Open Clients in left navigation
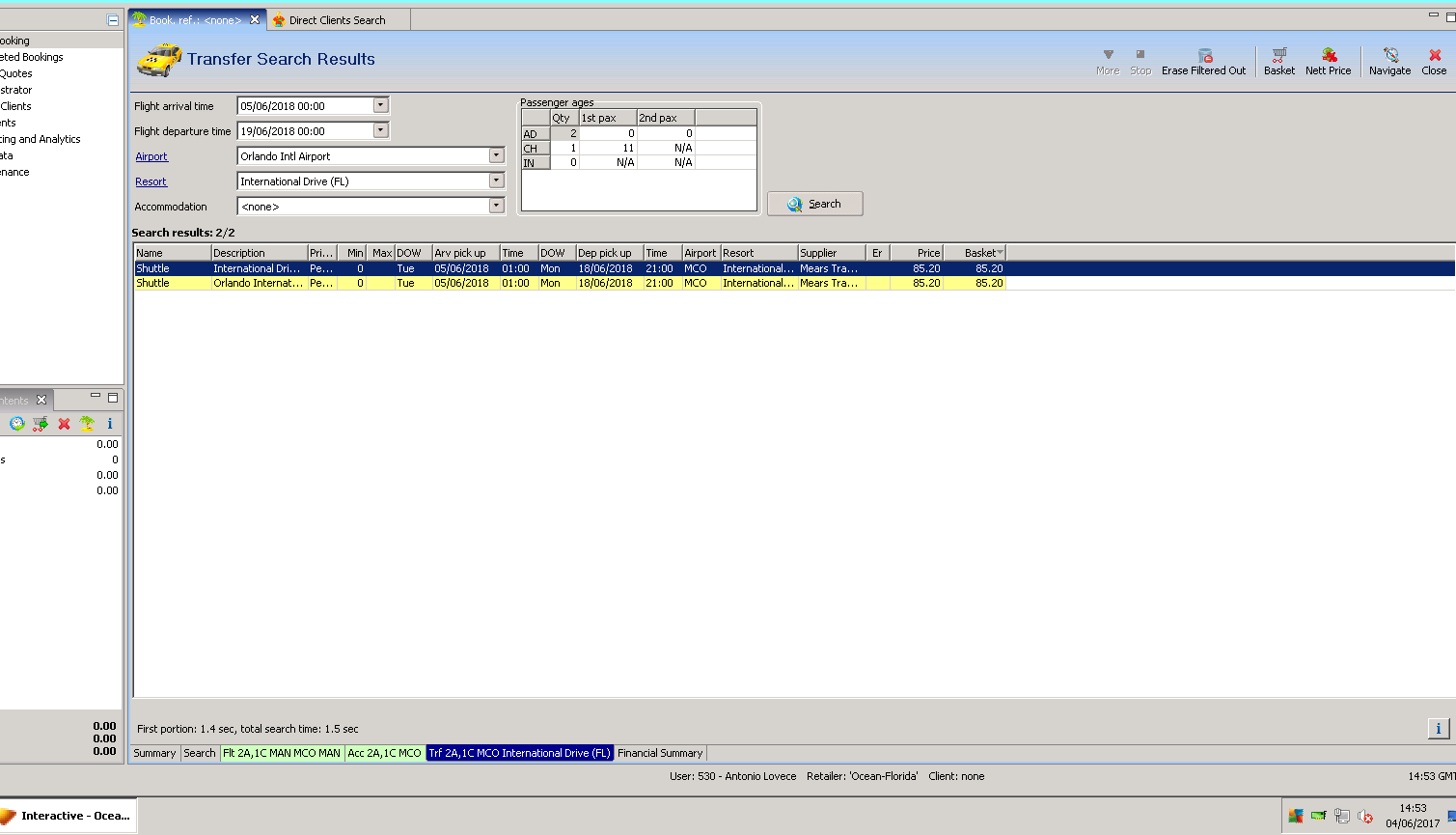1456x835 pixels. pos(16,106)
